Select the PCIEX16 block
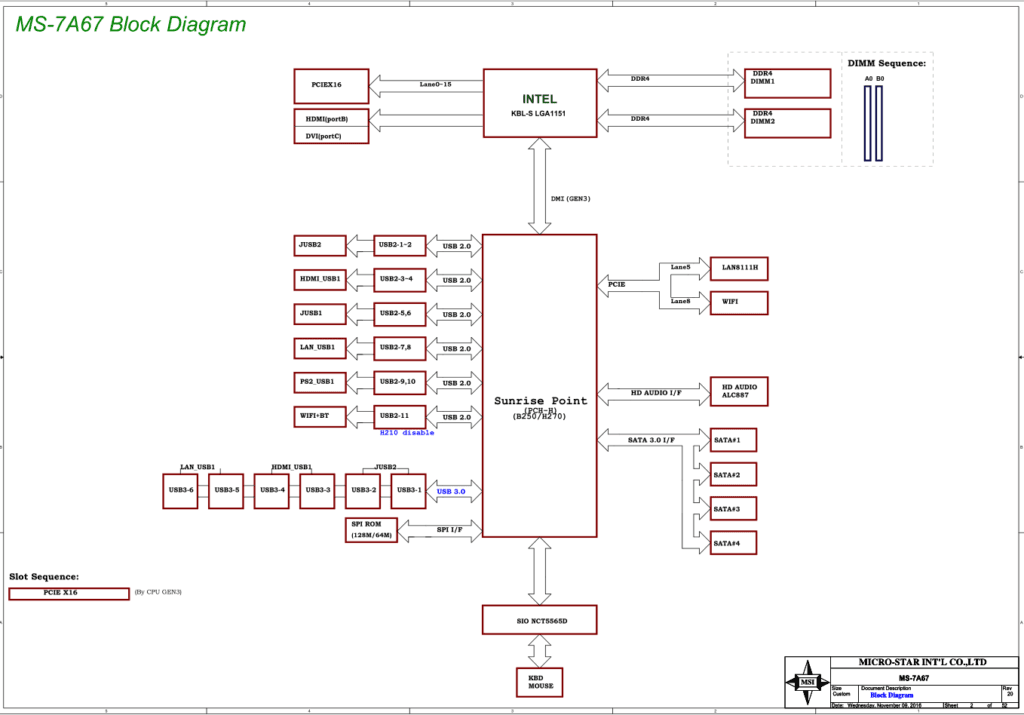The image size is (1024, 715). tap(331, 86)
